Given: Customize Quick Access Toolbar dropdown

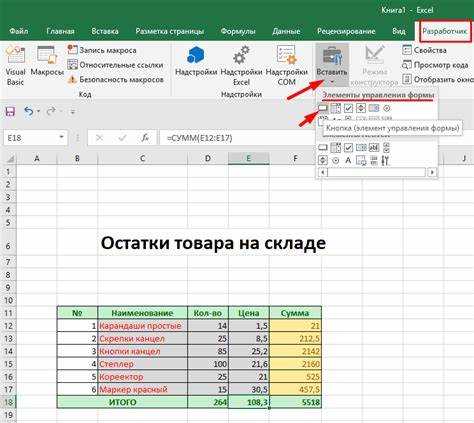Looking at the screenshot, I should click(x=72, y=112).
